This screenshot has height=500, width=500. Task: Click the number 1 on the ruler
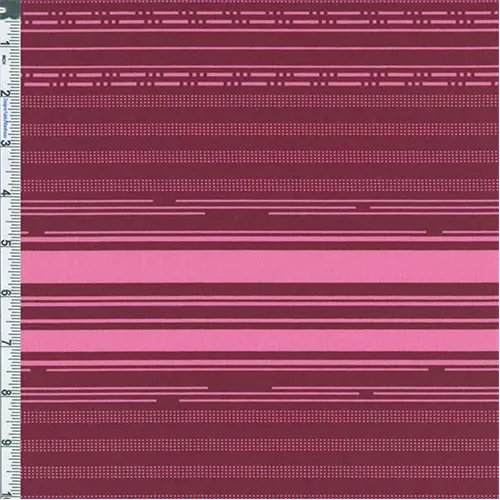[4, 43]
